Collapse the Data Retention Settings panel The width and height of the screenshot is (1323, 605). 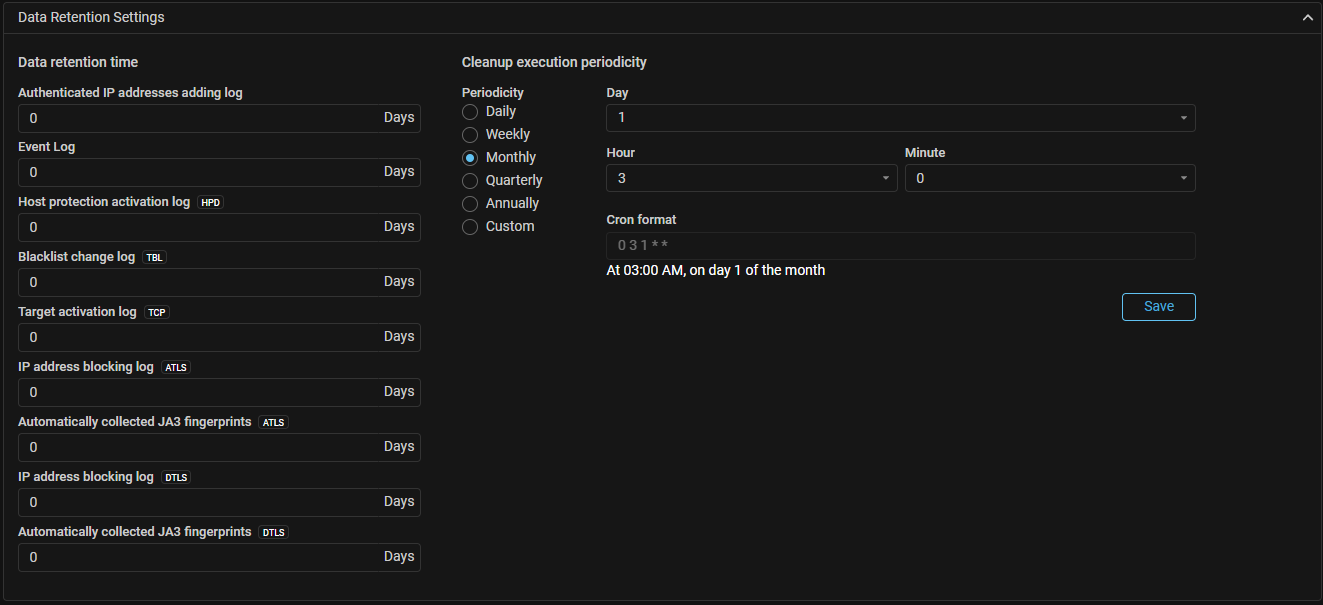[1307, 18]
